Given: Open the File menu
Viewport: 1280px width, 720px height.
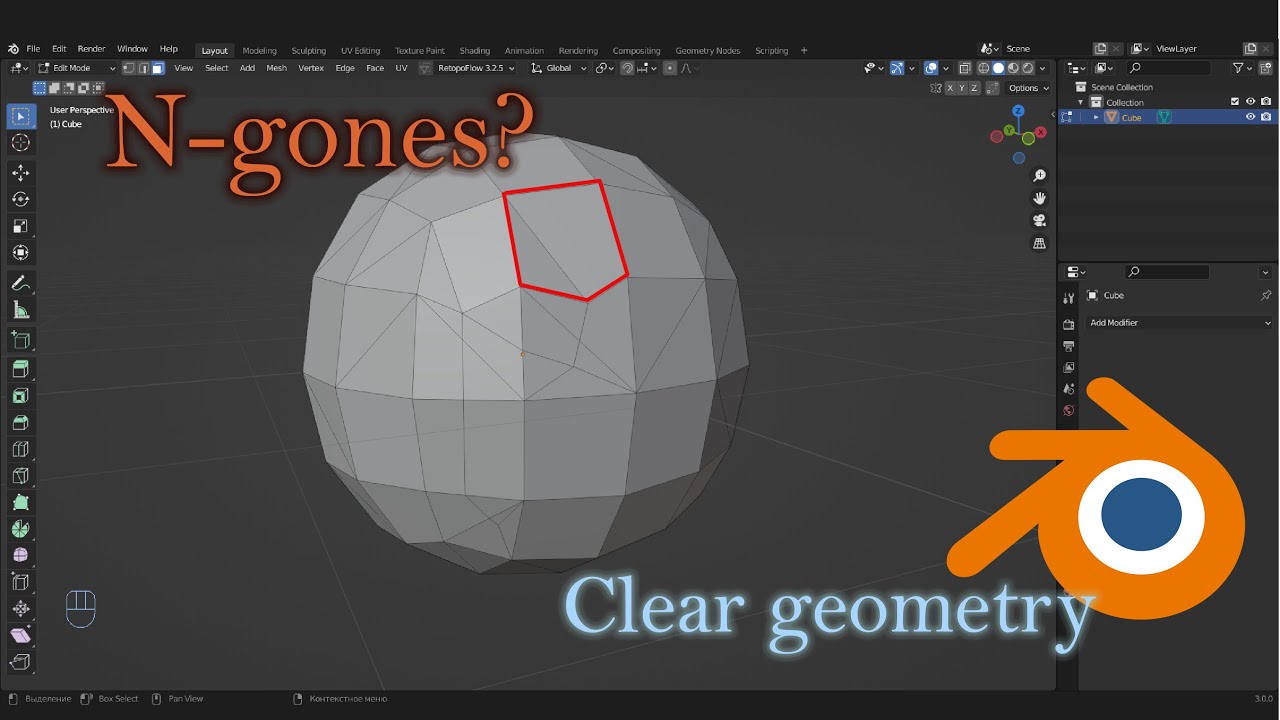Looking at the screenshot, I should (33, 48).
